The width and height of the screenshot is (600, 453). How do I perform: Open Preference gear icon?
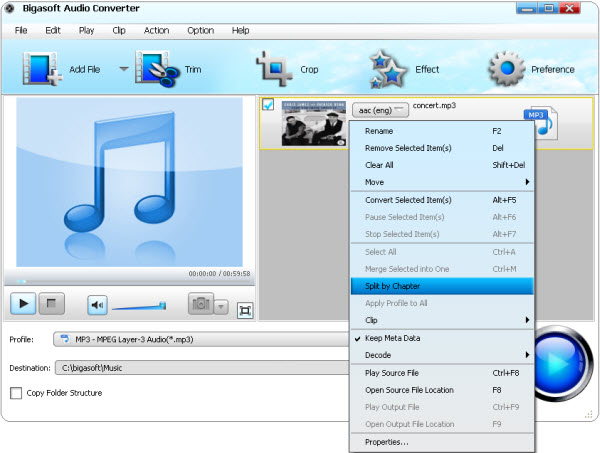pos(506,69)
